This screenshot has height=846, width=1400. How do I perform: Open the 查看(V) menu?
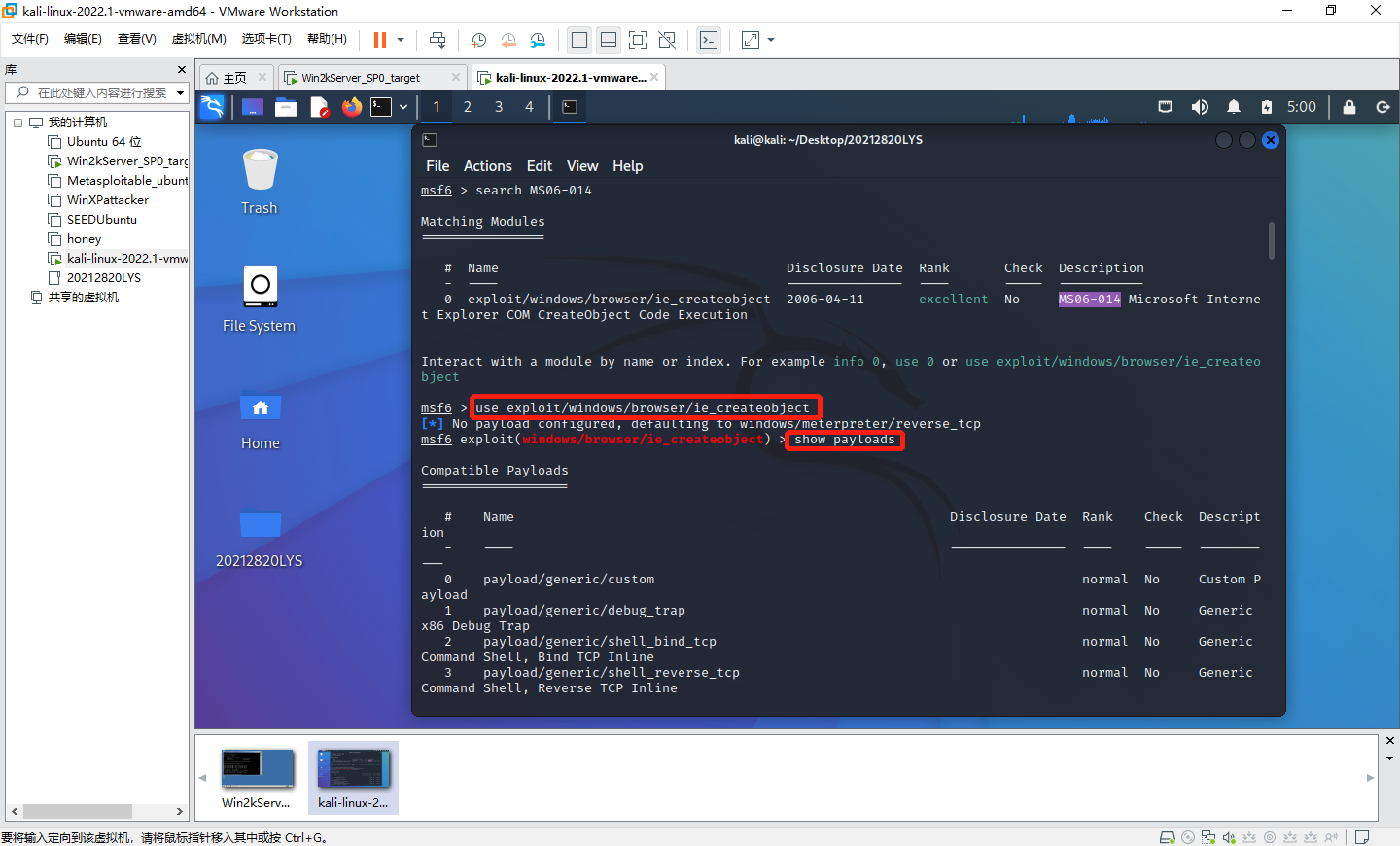137,39
